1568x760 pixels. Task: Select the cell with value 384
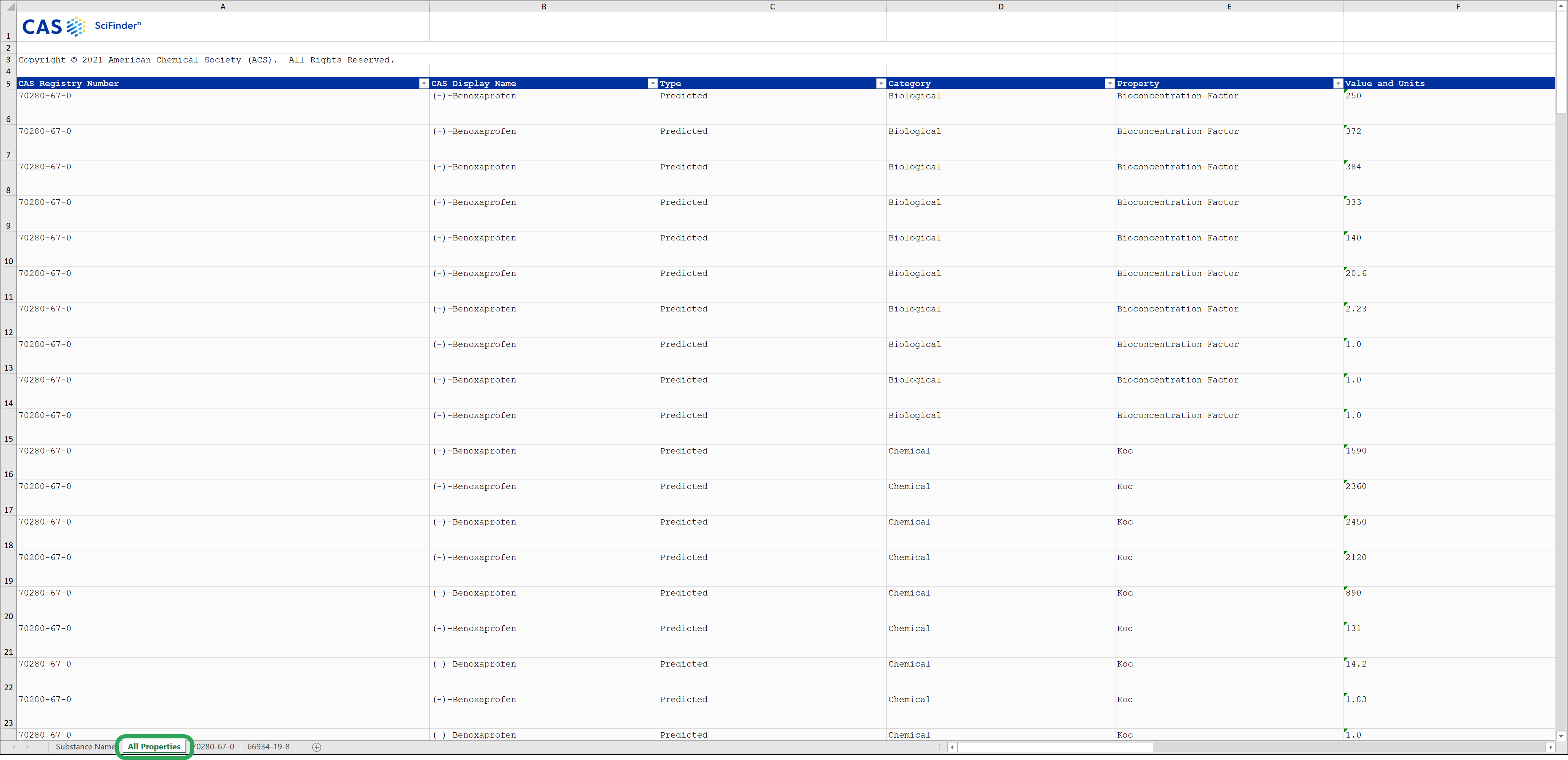tap(1449, 178)
